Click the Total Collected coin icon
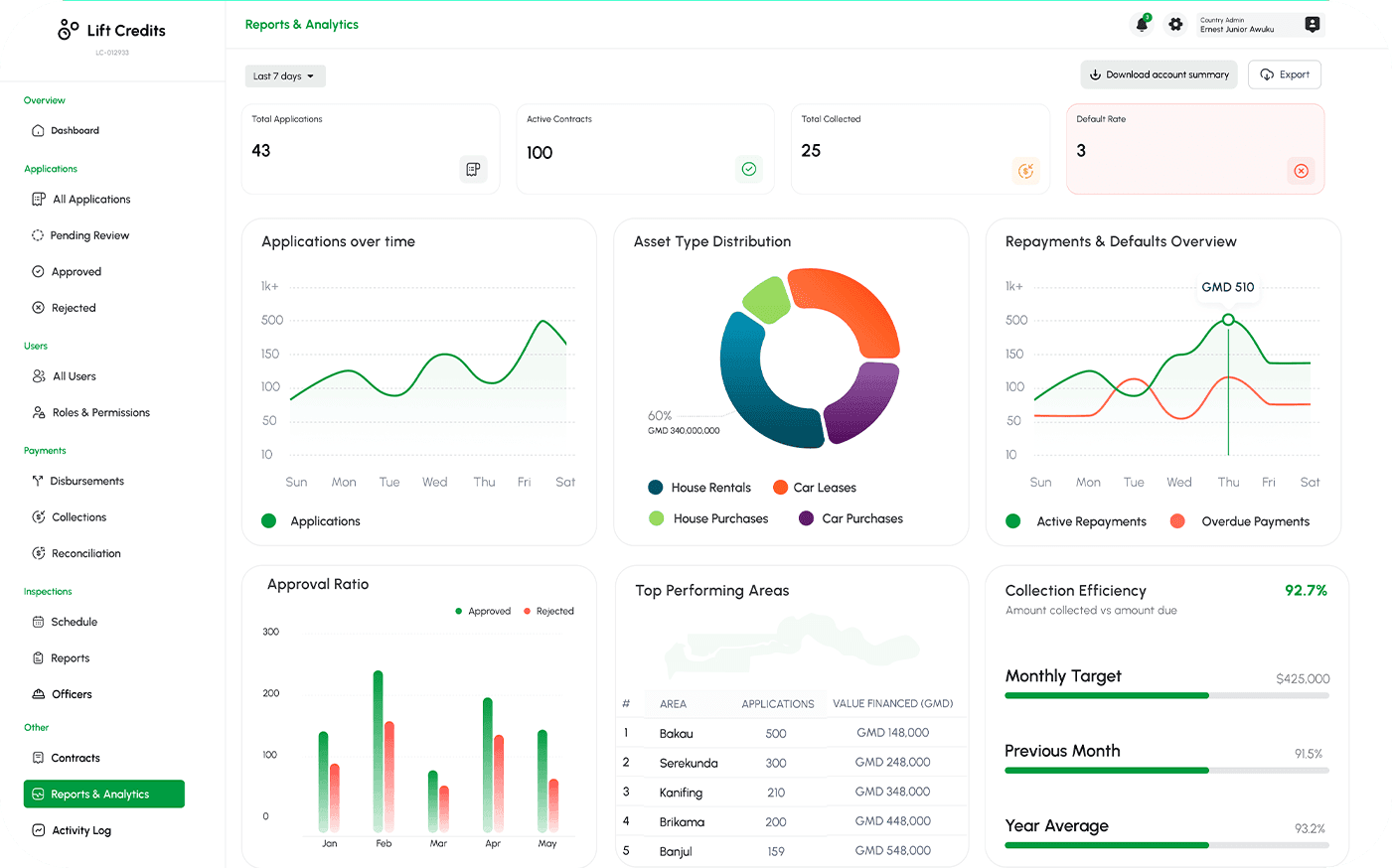This screenshot has height=868, width=1392. (1025, 170)
